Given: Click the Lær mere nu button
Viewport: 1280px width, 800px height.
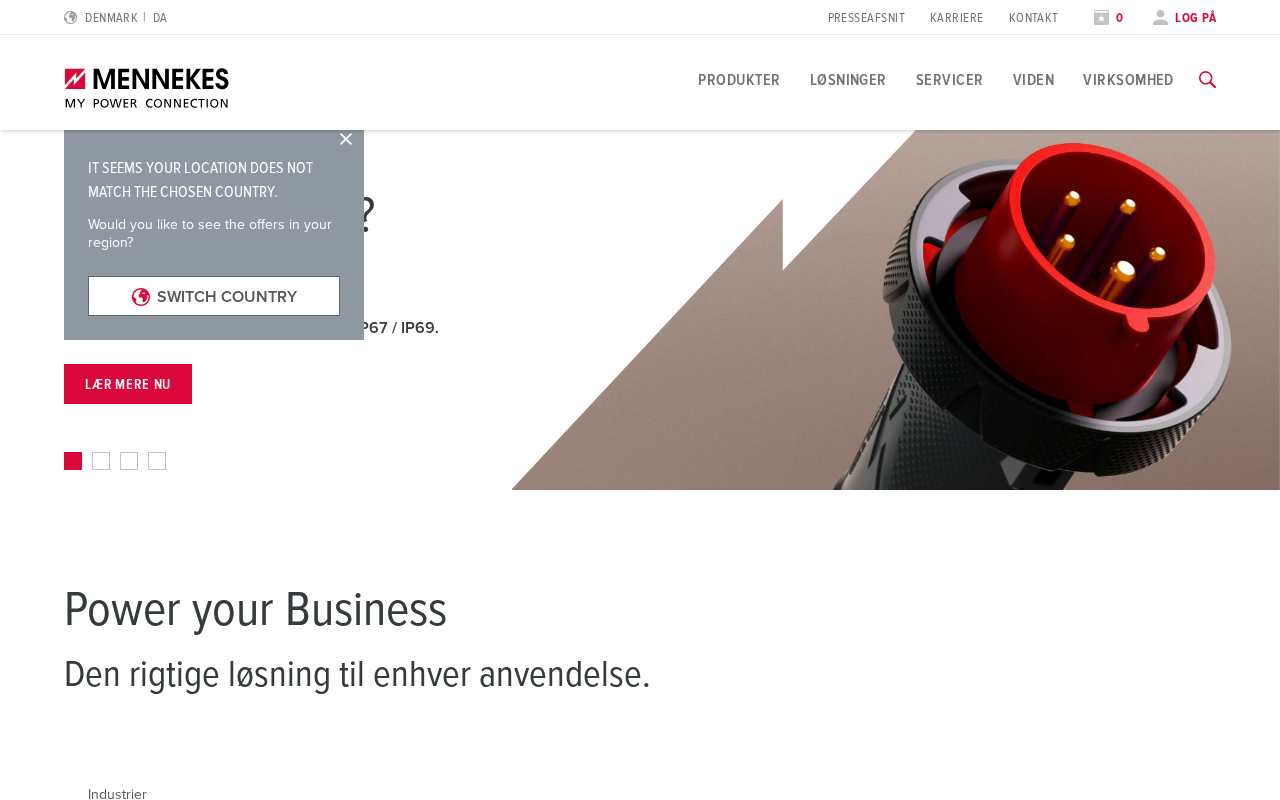Looking at the screenshot, I should point(128,384).
